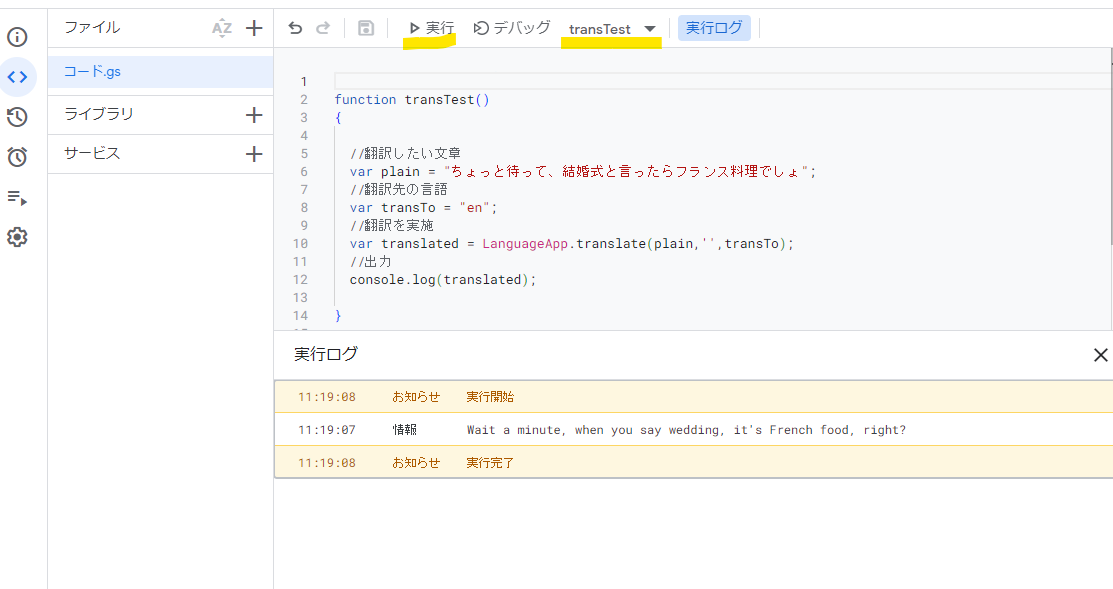Image resolution: width=1113 pixels, height=589 pixels.
Task: Open Triggers alarm clock icon
Action: click(17, 157)
